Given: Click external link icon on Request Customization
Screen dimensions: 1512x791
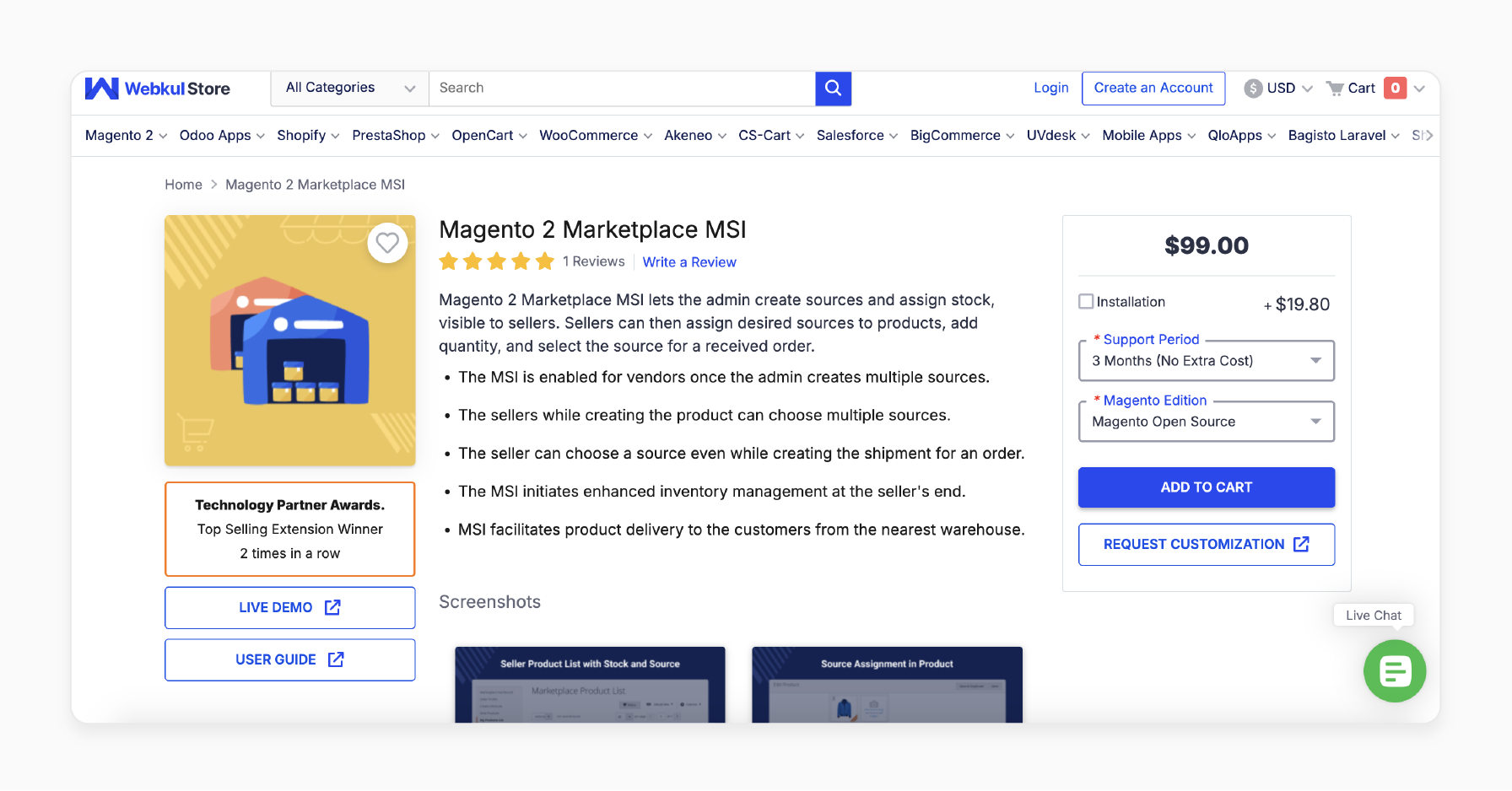Looking at the screenshot, I should [x=1301, y=544].
